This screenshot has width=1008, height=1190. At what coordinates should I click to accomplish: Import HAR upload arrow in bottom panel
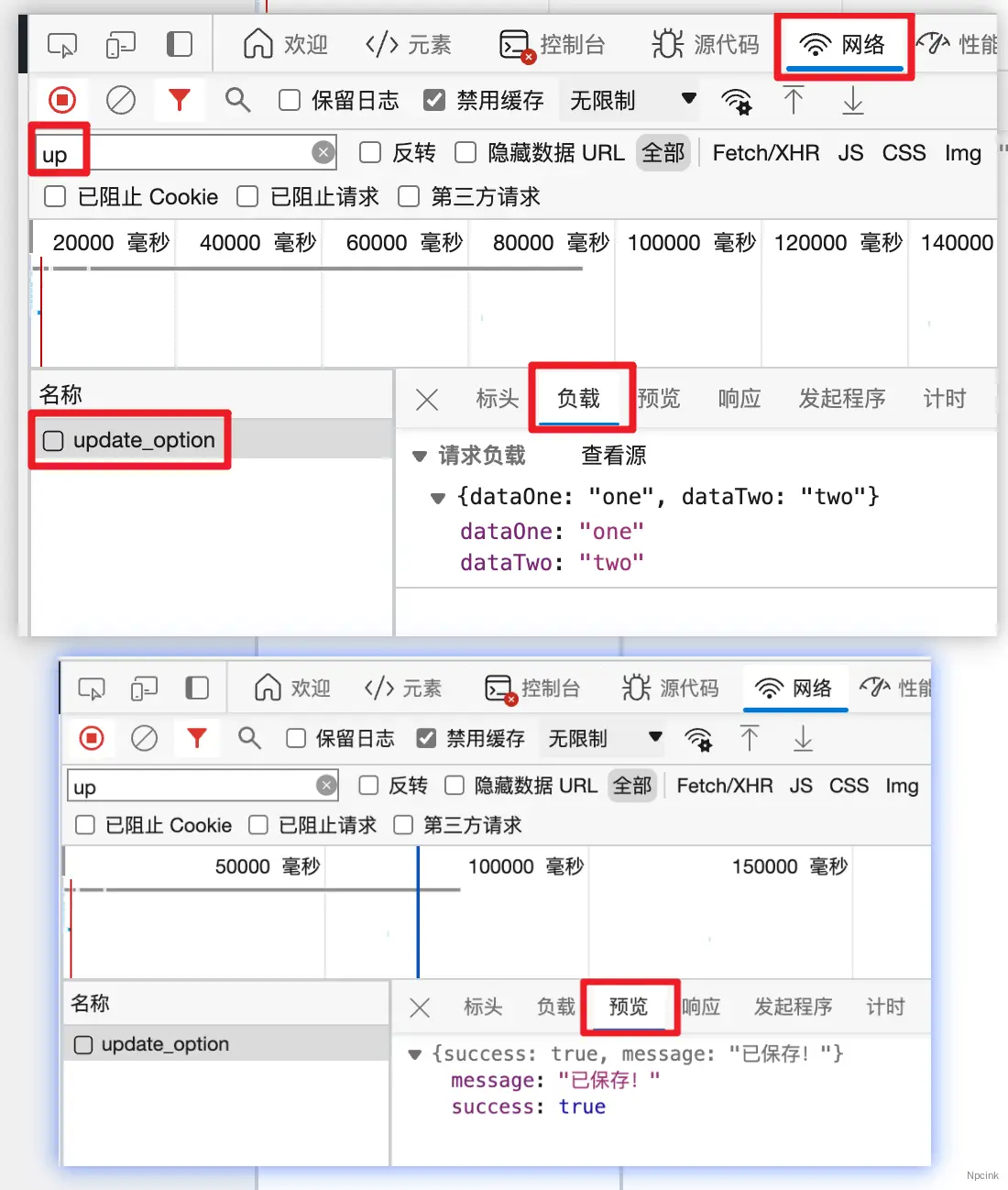click(750, 738)
